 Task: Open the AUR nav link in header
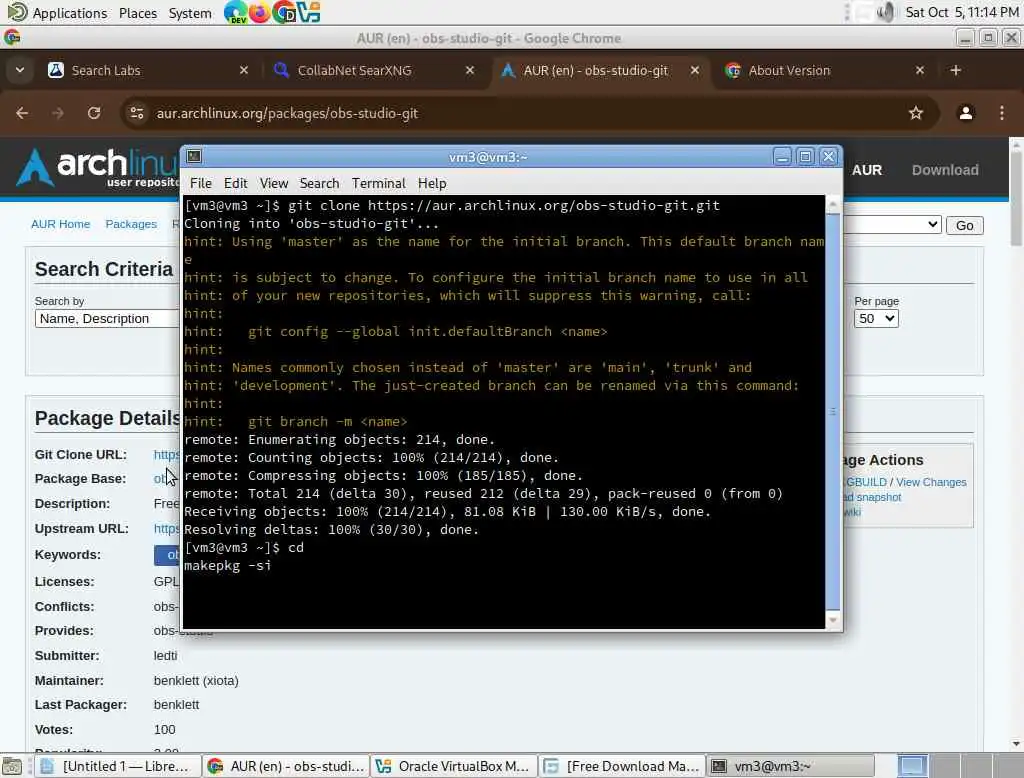pyautogui.click(x=867, y=170)
